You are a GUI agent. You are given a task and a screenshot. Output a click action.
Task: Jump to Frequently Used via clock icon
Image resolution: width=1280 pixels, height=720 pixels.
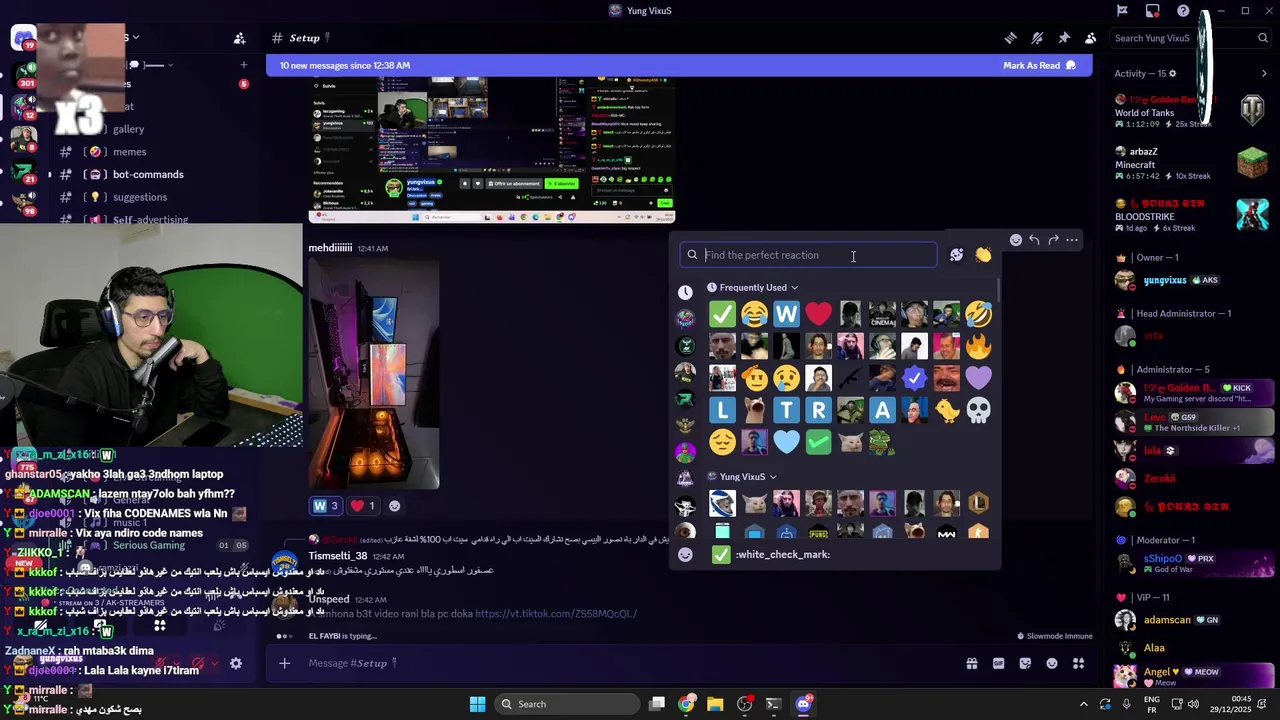click(x=685, y=292)
